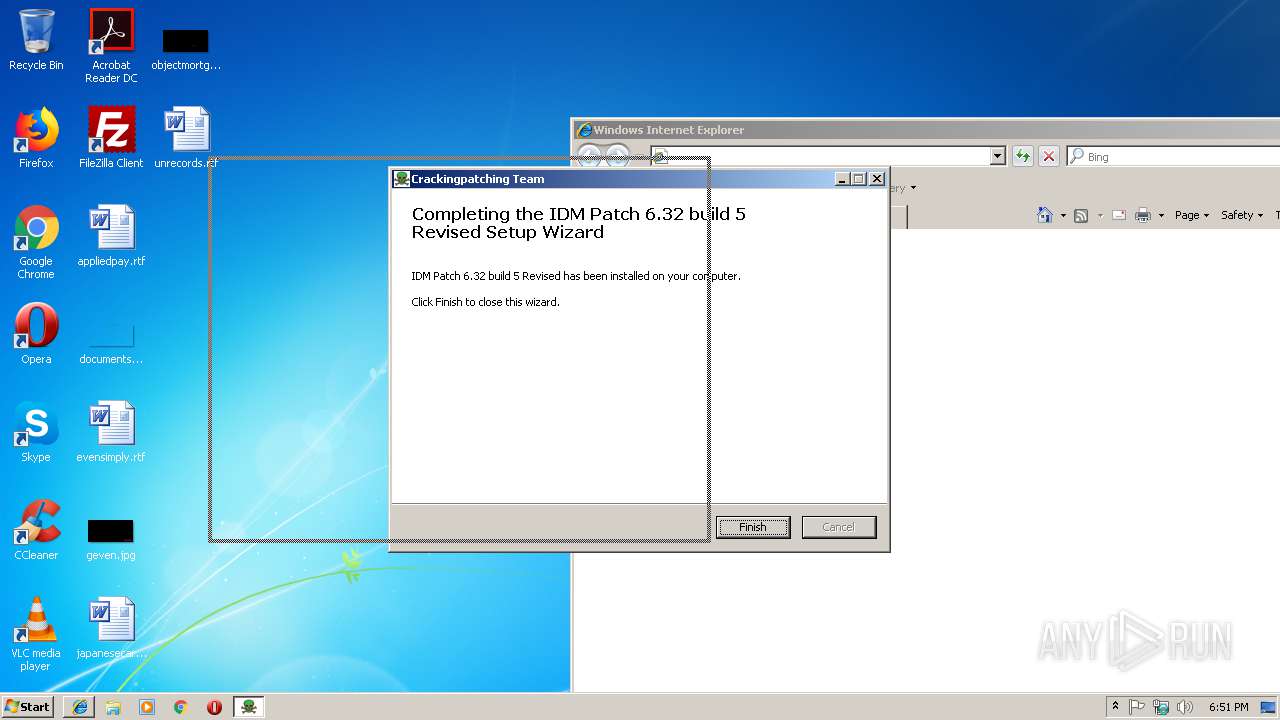This screenshot has height=720, width=1280.
Task: Open the objectmortg... desktop file
Action: [186, 48]
